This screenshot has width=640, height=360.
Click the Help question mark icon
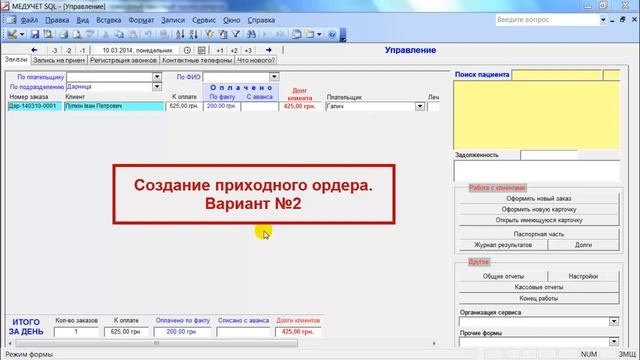click(x=332, y=35)
